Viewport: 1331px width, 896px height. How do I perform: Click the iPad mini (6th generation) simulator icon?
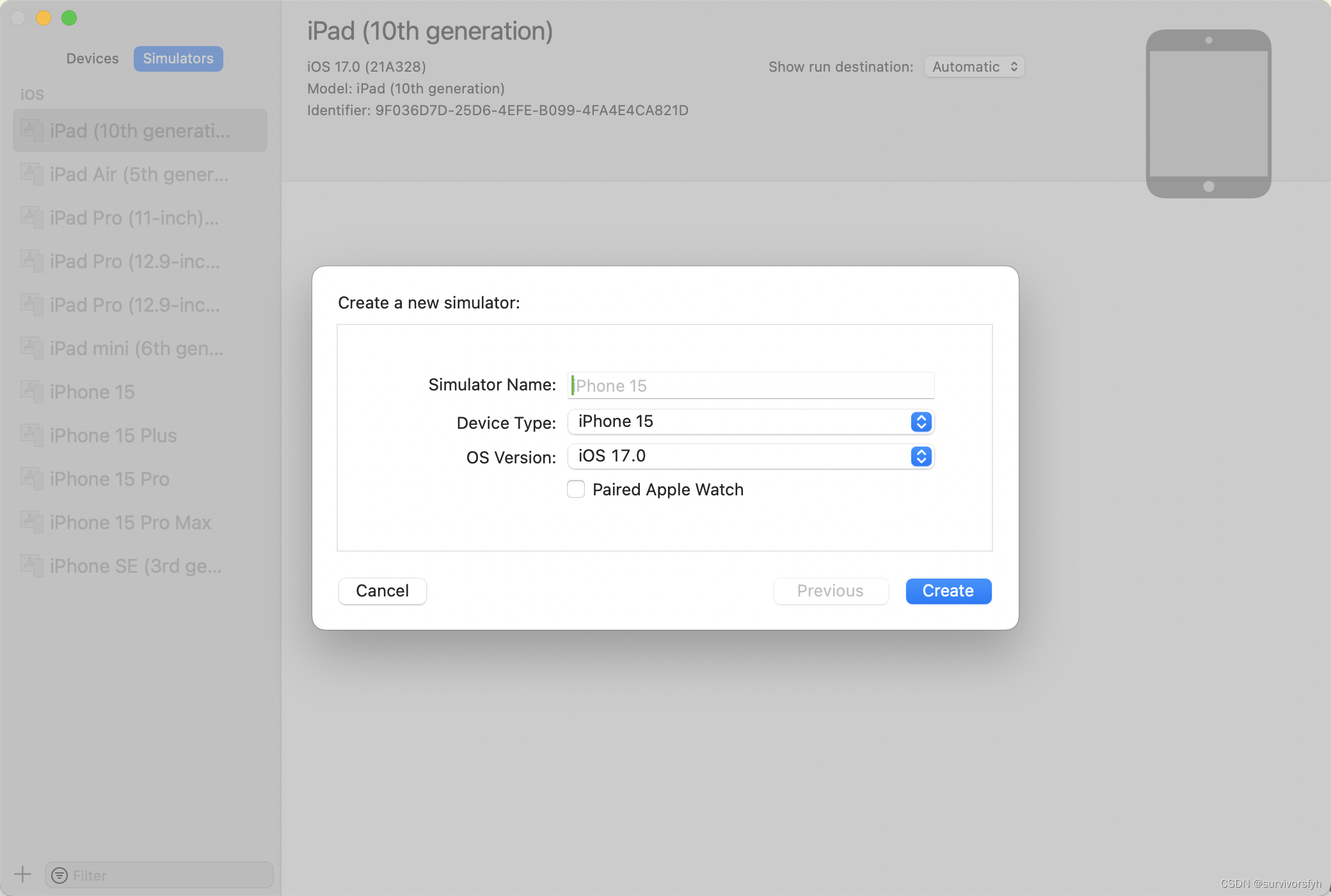pos(31,348)
